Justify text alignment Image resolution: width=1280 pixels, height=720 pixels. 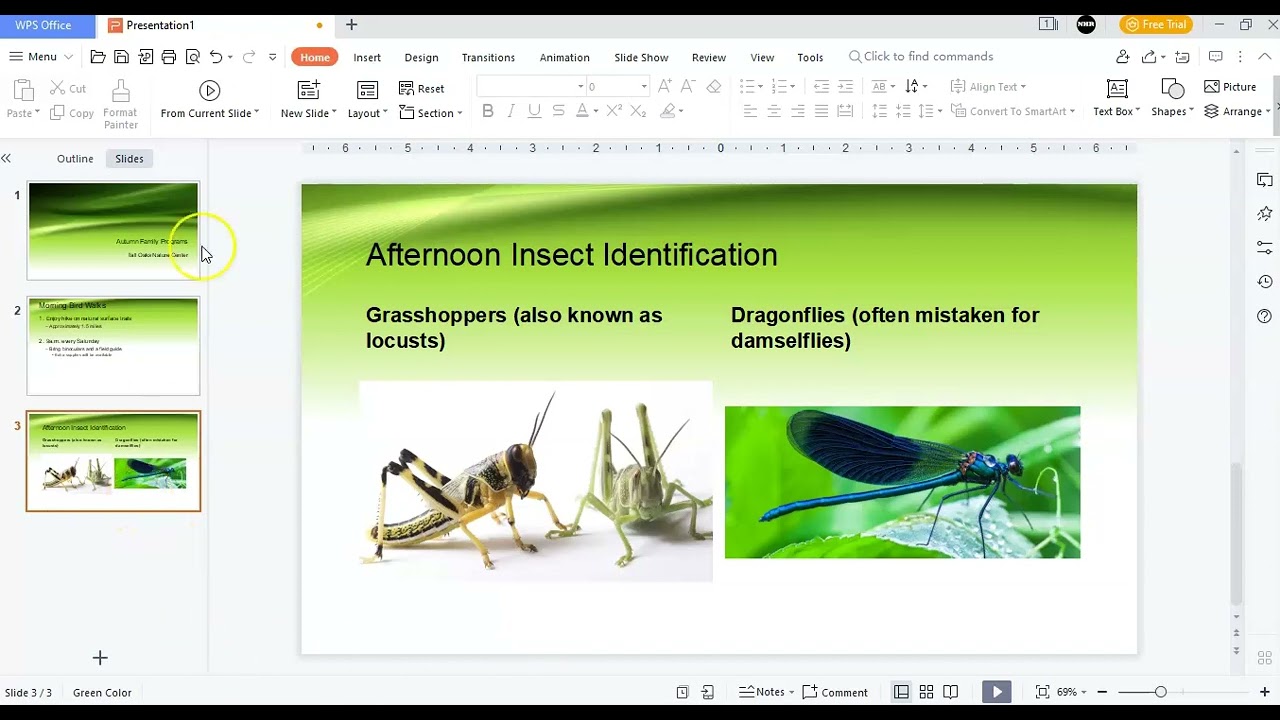pyautogui.click(x=821, y=111)
